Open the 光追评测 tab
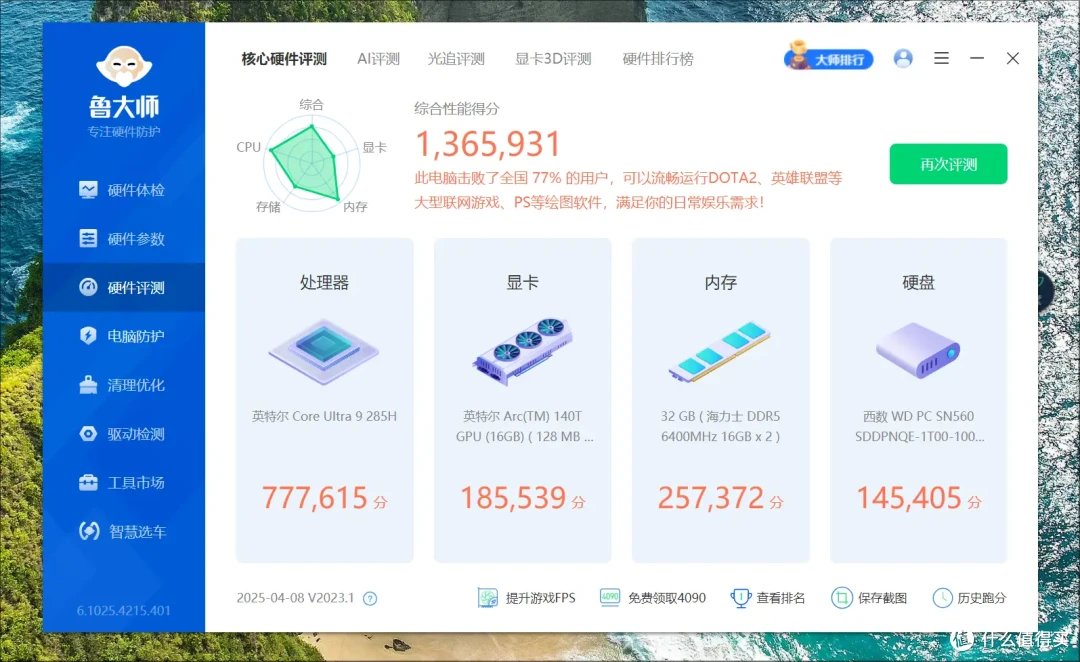 tap(456, 59)
